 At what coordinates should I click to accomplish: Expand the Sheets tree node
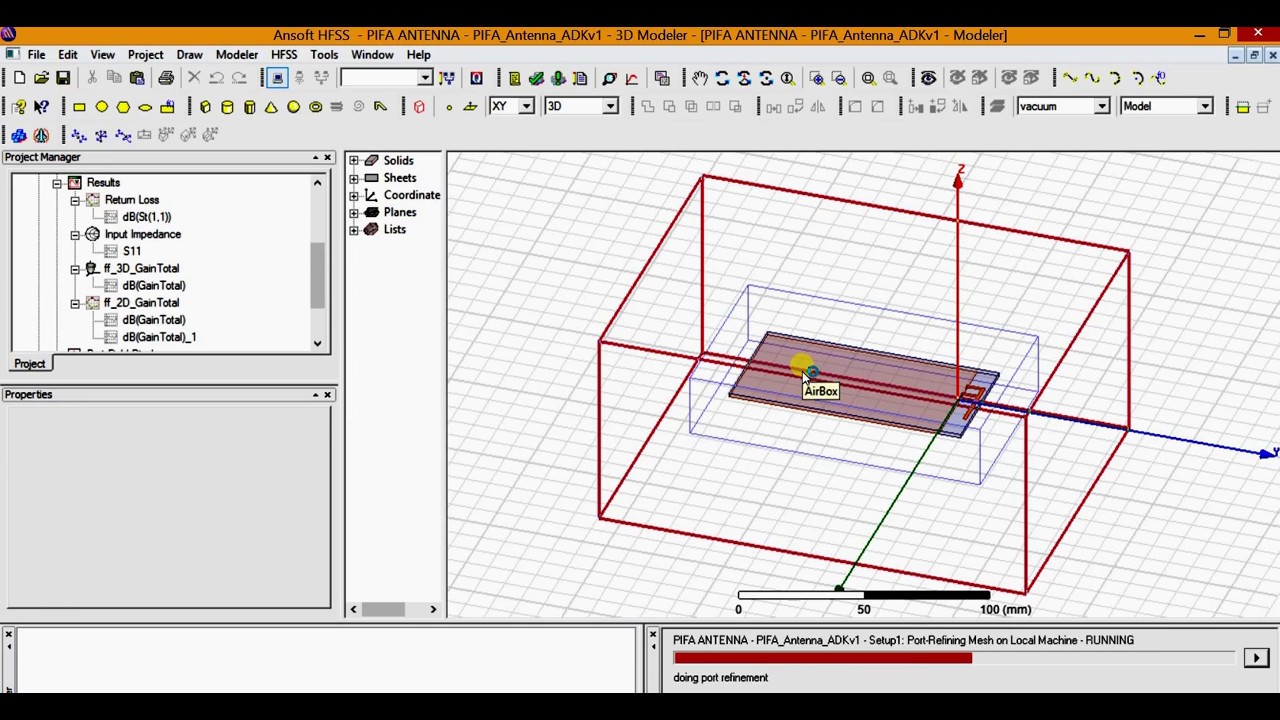354,178
